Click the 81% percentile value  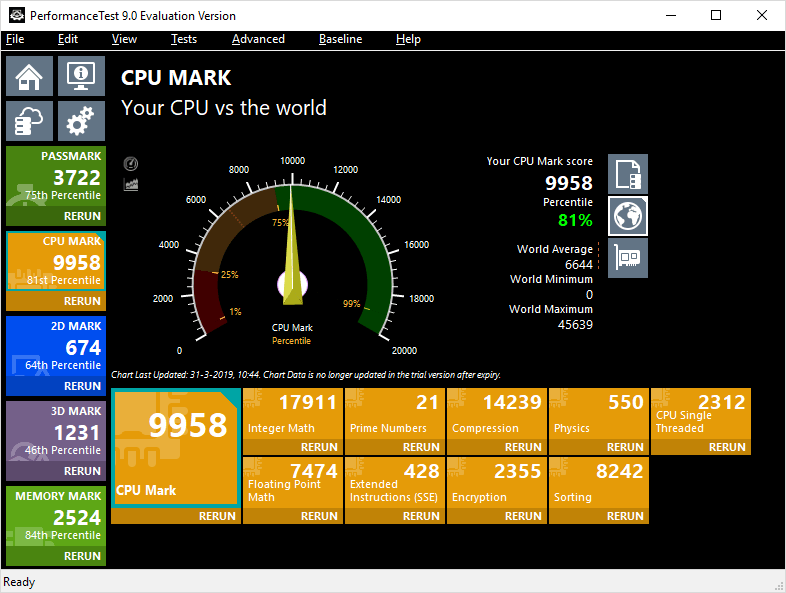(x=575, y=220)
